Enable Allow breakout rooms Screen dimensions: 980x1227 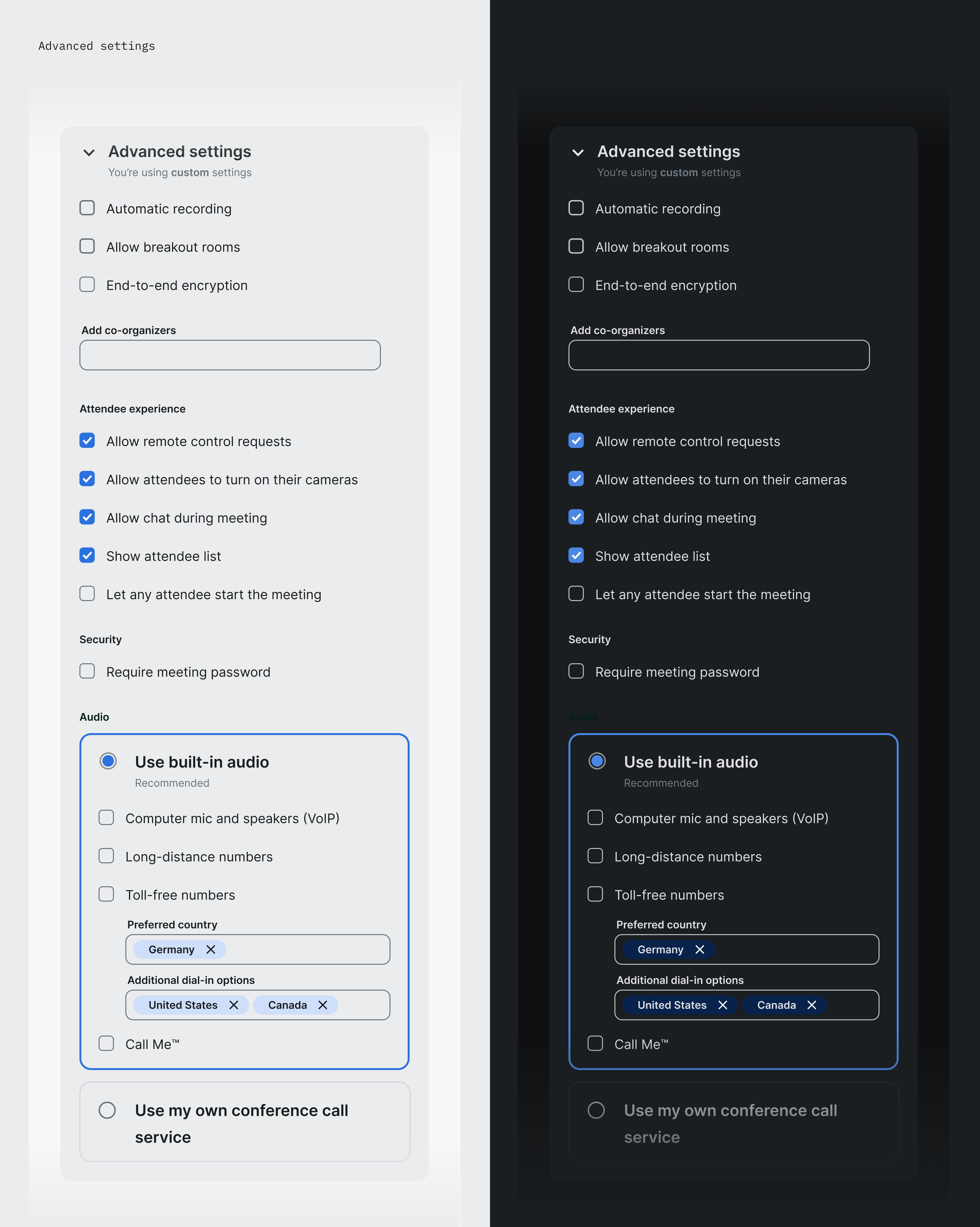[x=87, y=246]
